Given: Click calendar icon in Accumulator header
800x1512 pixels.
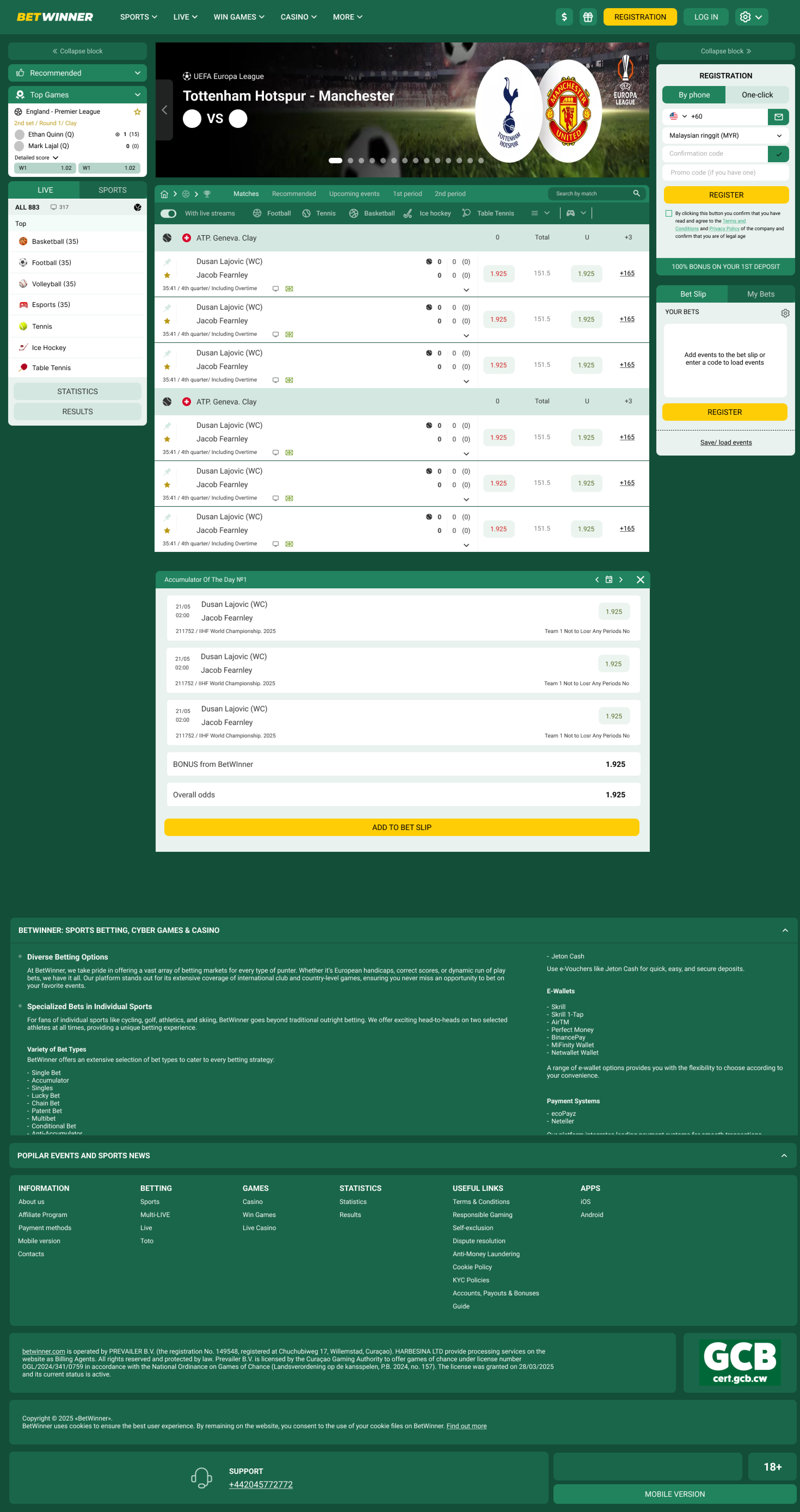Looking at the screenshot, I should click(x=609, y=580).
